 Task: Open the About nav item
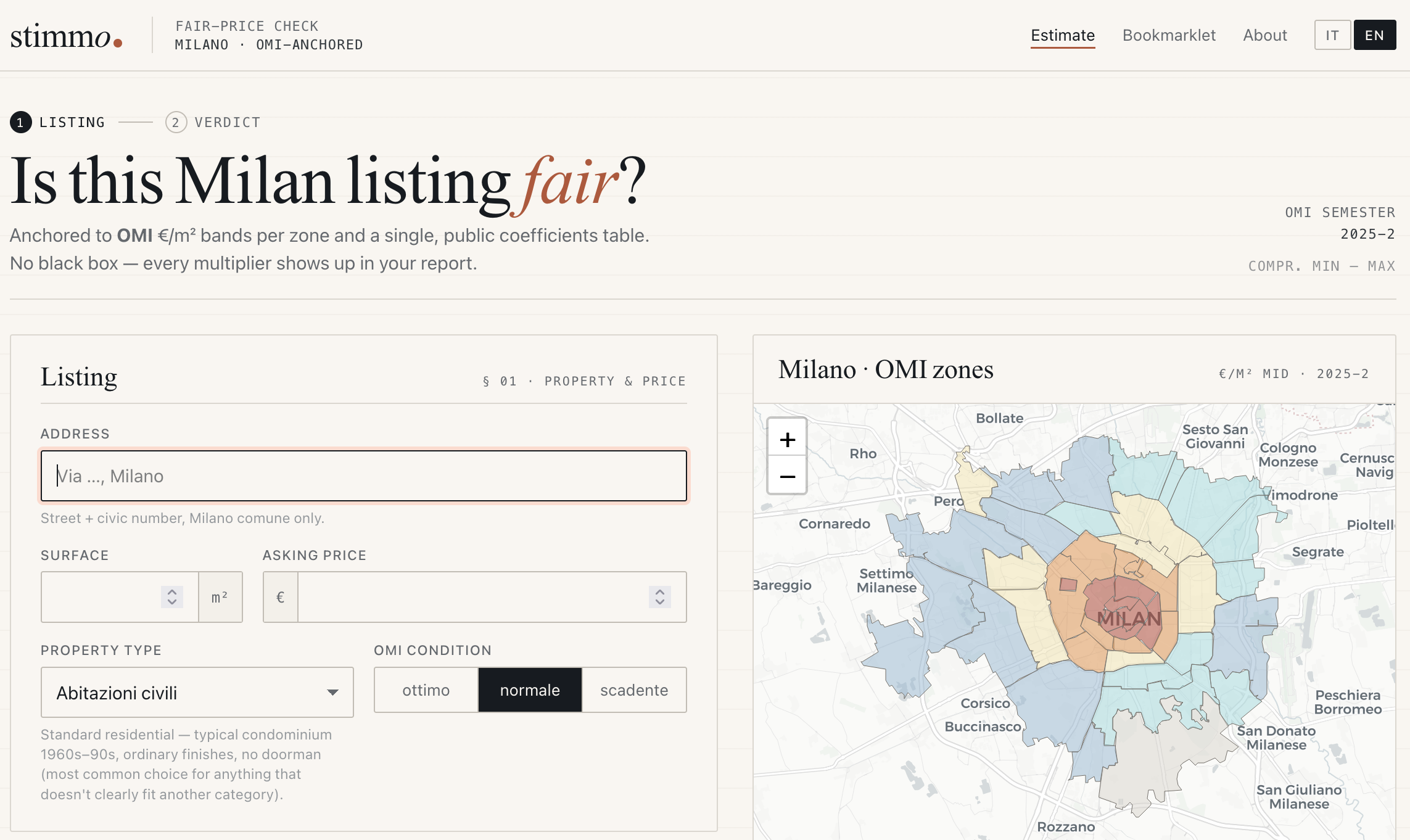click(1265, 35)
